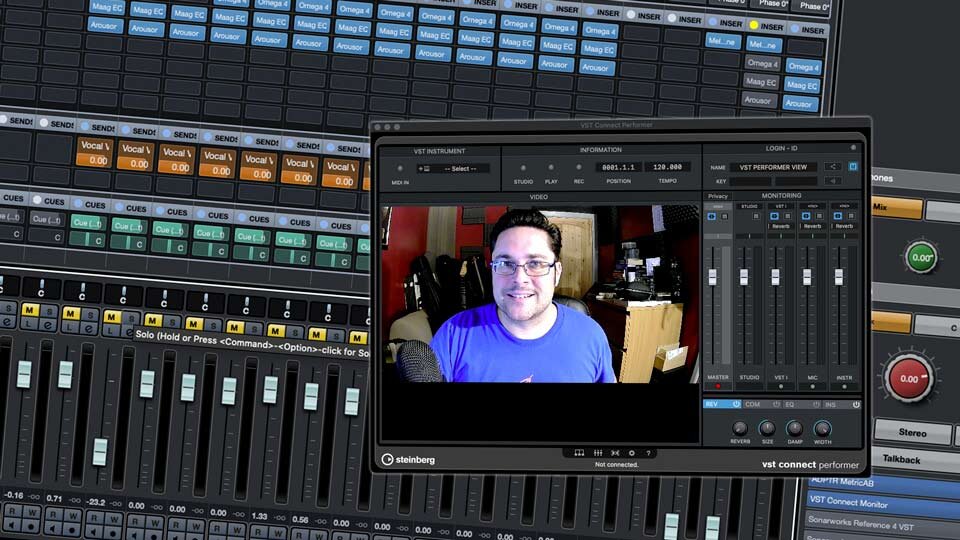
Task: Click the green 0.00 knob in the background panel
Action: [x=921, y=257]
